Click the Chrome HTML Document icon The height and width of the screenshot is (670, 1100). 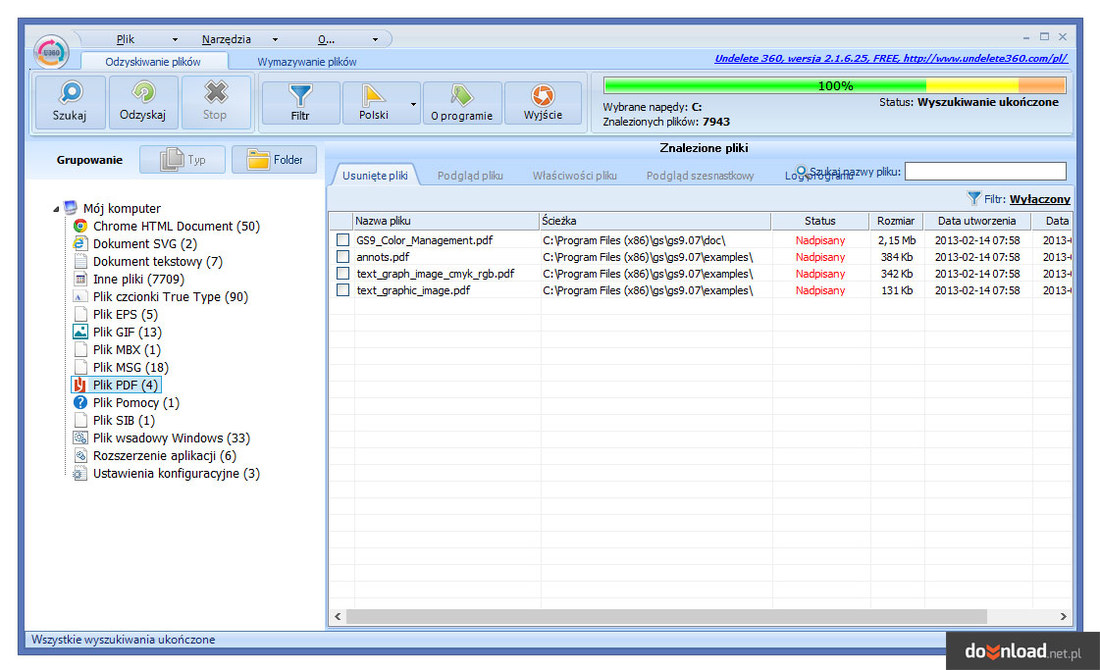tap(81, 226)
